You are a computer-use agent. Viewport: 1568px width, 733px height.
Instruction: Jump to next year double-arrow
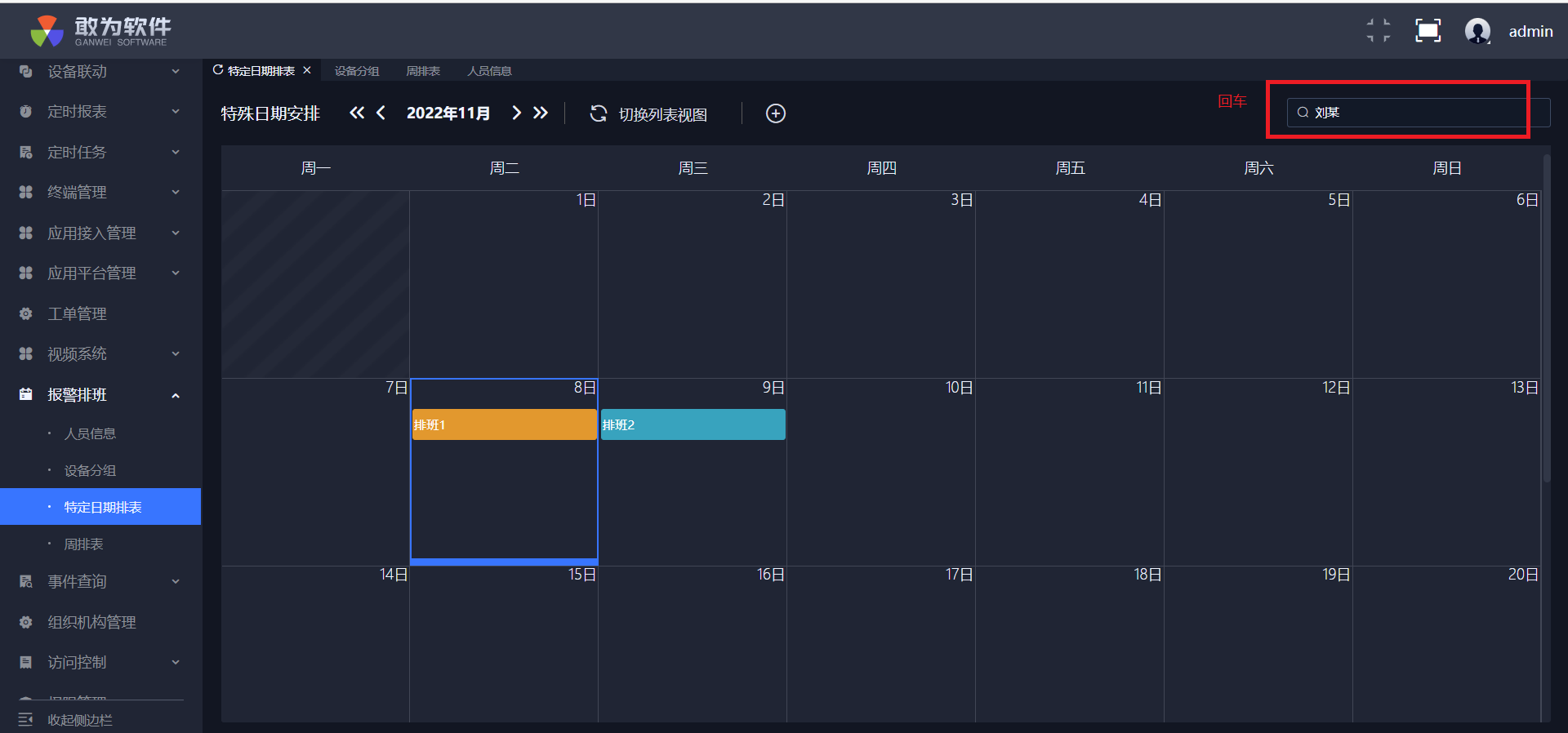541,113
